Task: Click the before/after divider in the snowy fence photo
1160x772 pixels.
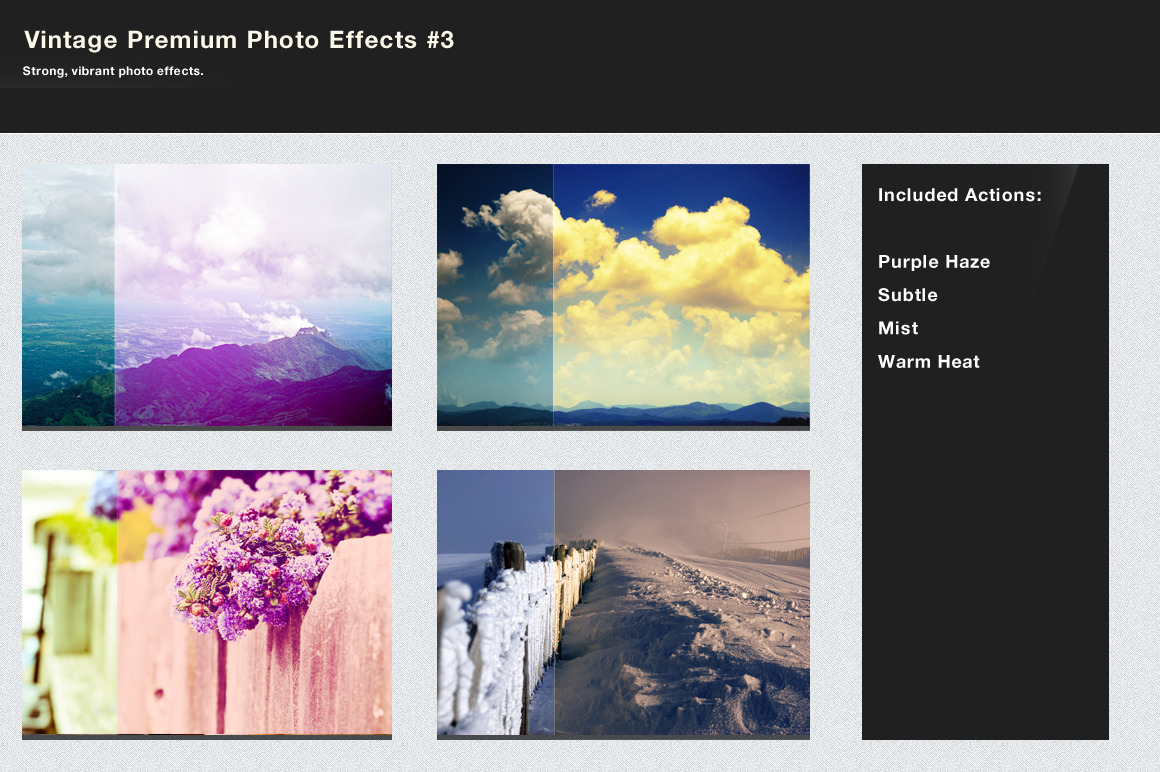Action: click(554, 602)
